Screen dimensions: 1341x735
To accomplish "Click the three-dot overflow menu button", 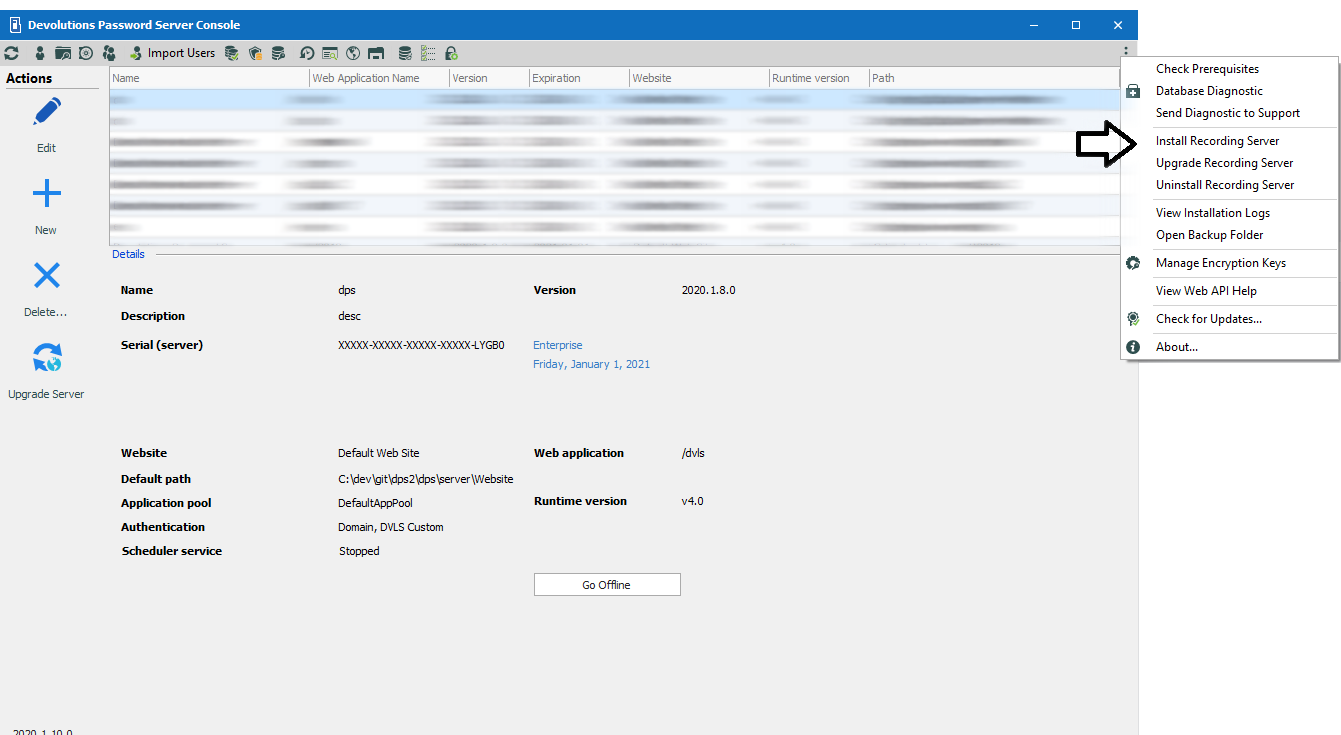I will 1126,53.
